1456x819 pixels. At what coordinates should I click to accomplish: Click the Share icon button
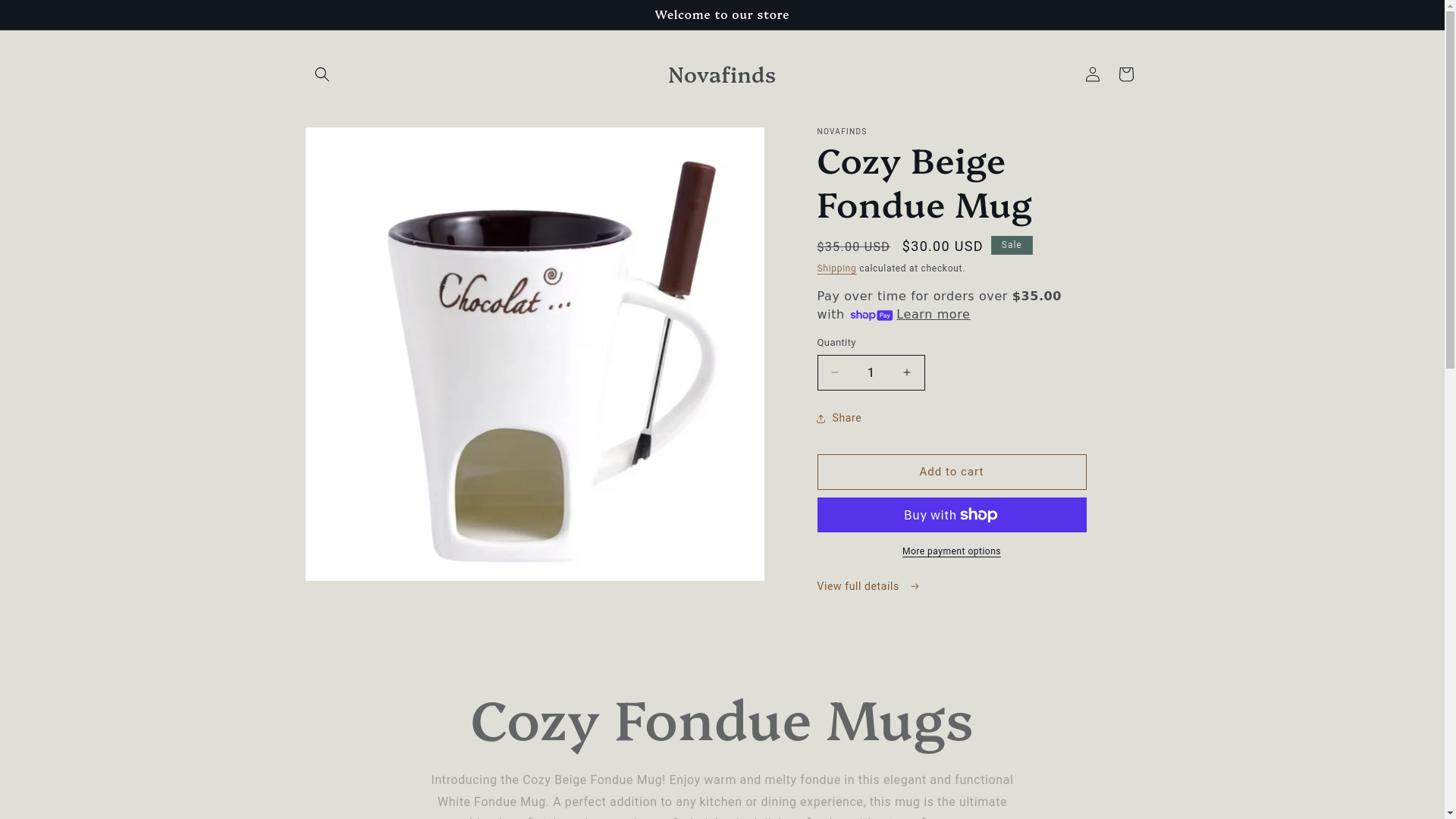point(839,419)
